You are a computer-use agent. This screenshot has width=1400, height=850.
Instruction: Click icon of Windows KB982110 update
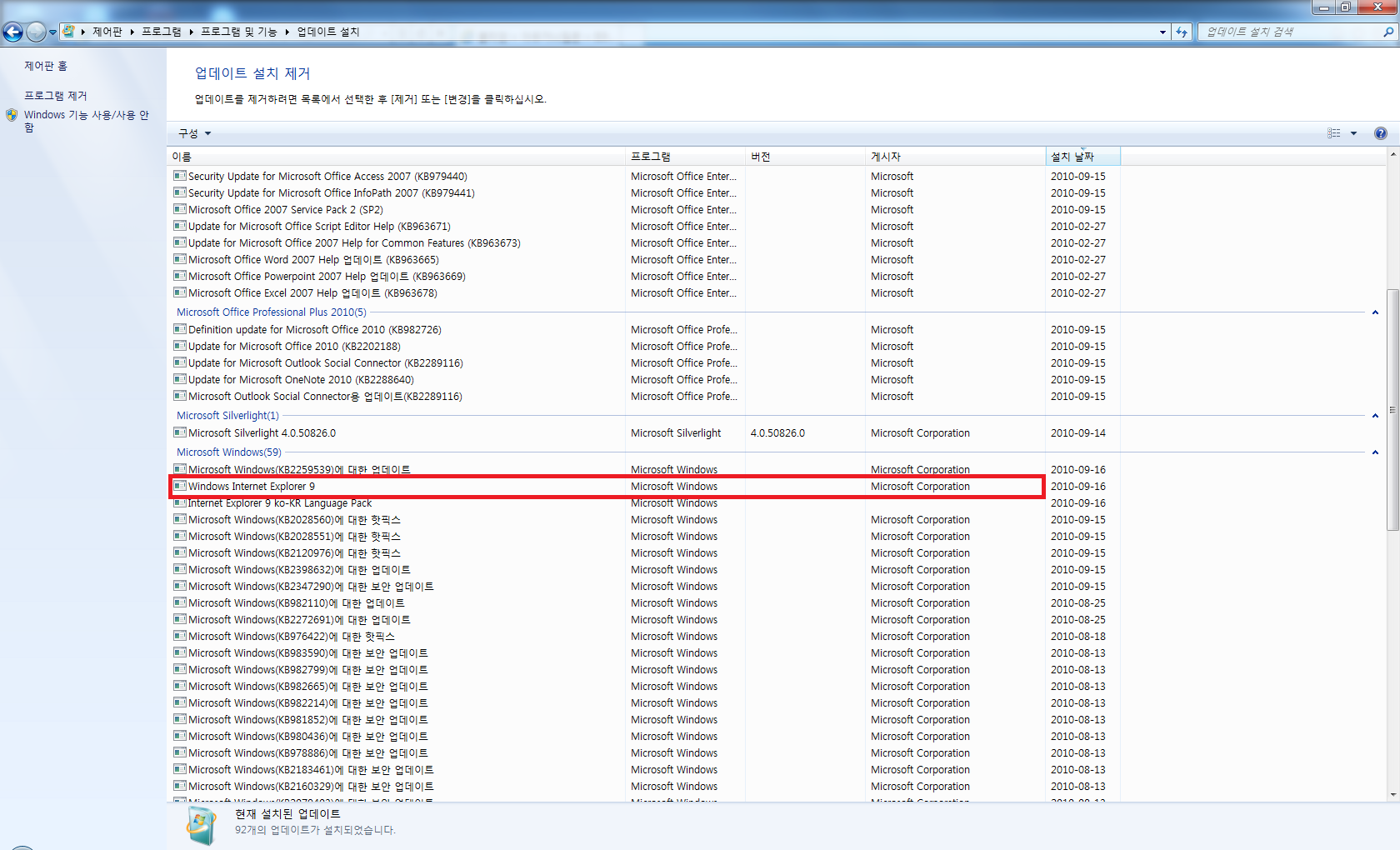tap(179, 602)
